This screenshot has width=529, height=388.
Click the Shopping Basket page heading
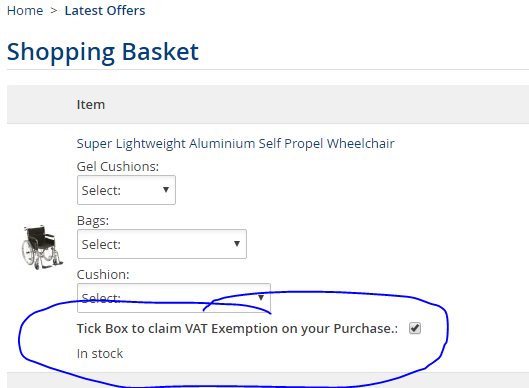pos(103,52)
